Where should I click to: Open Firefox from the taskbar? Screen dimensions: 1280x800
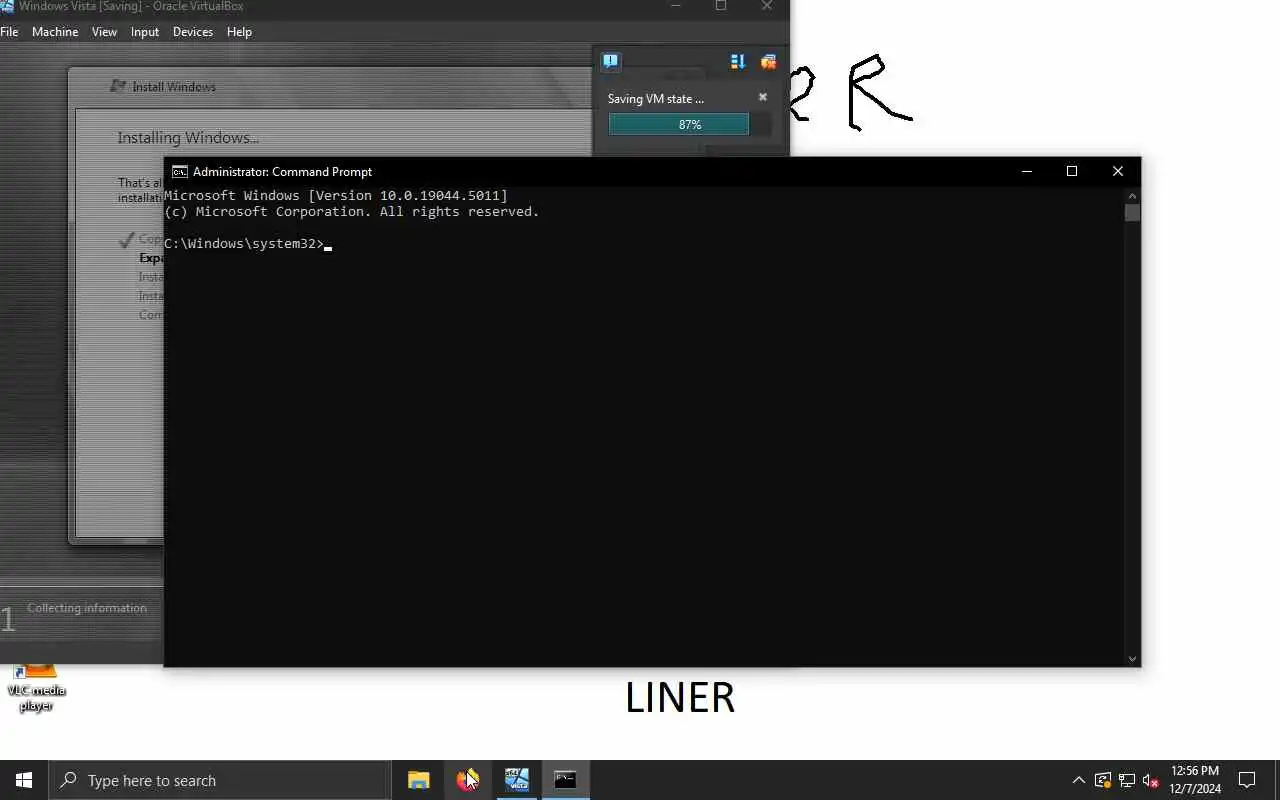(x=467, y=780)
